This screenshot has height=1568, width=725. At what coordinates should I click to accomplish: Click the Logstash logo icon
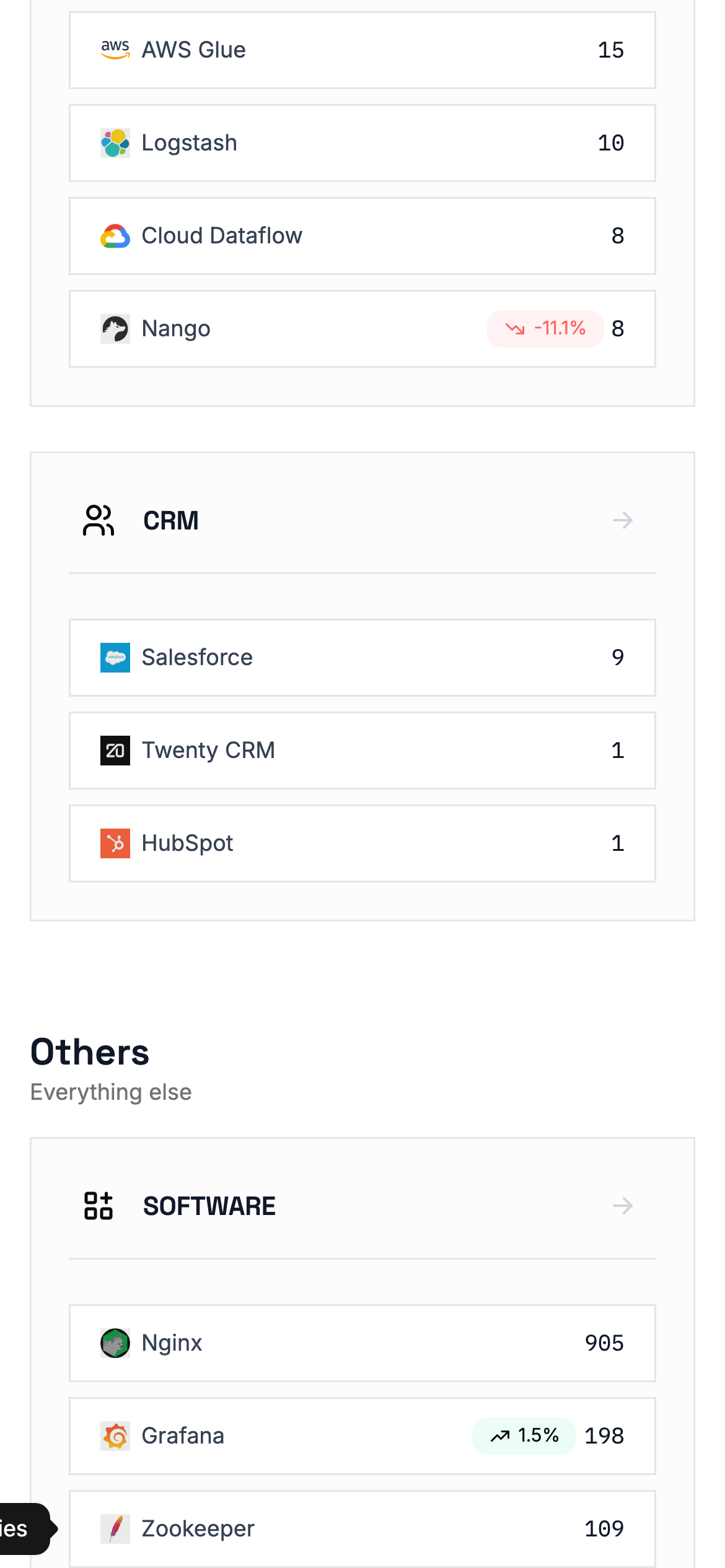pos(115,143)
